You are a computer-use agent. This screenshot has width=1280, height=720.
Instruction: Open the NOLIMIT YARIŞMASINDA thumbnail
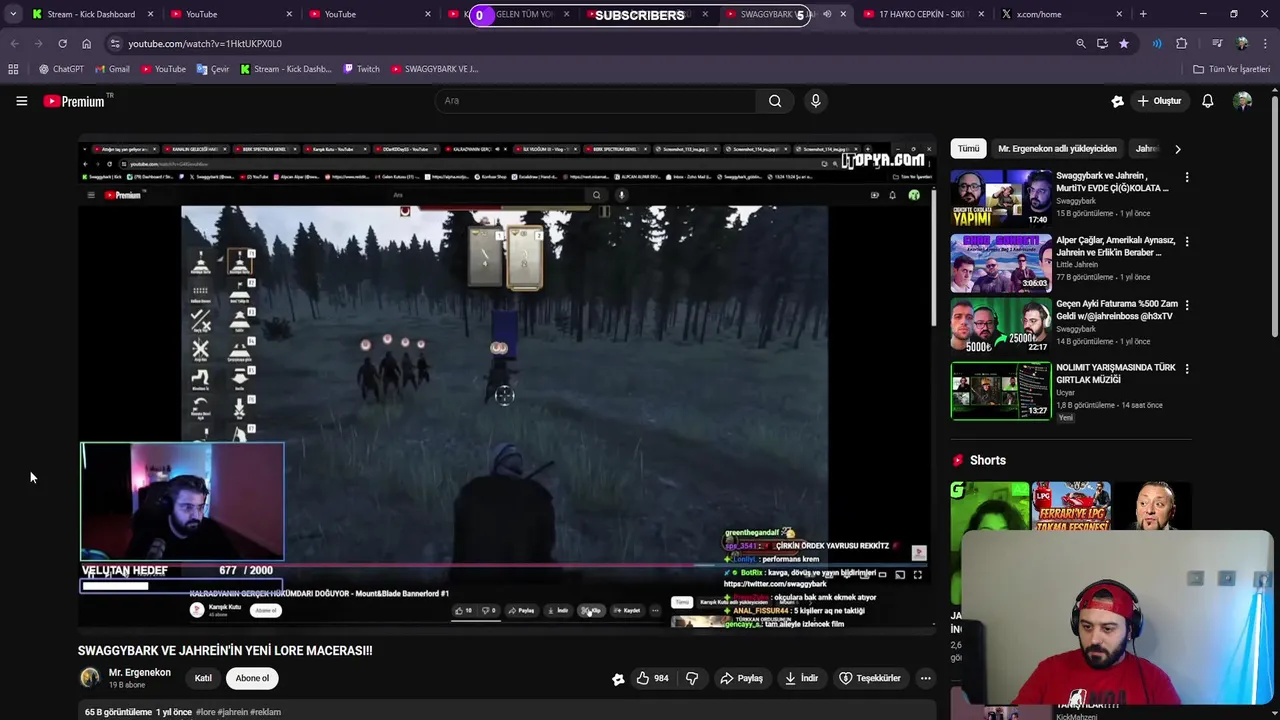point(1001,390)
